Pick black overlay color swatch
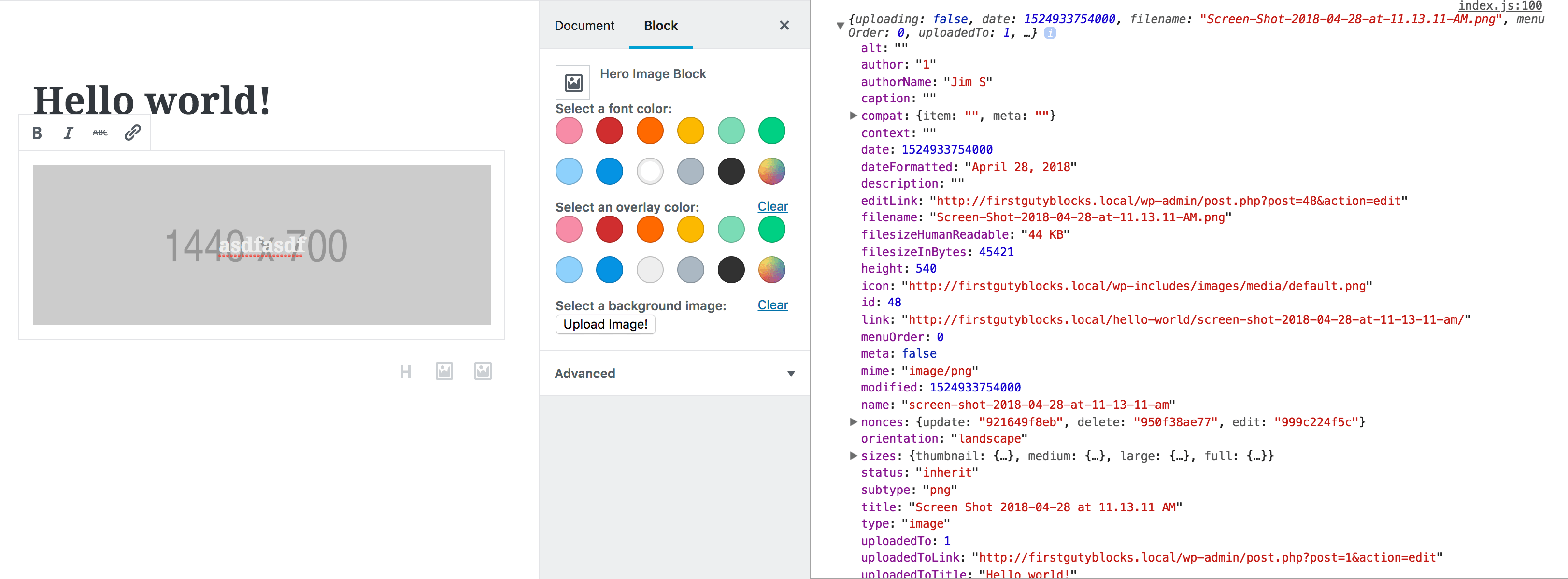This screenshot has height=579, width=1568. [731, 270]
